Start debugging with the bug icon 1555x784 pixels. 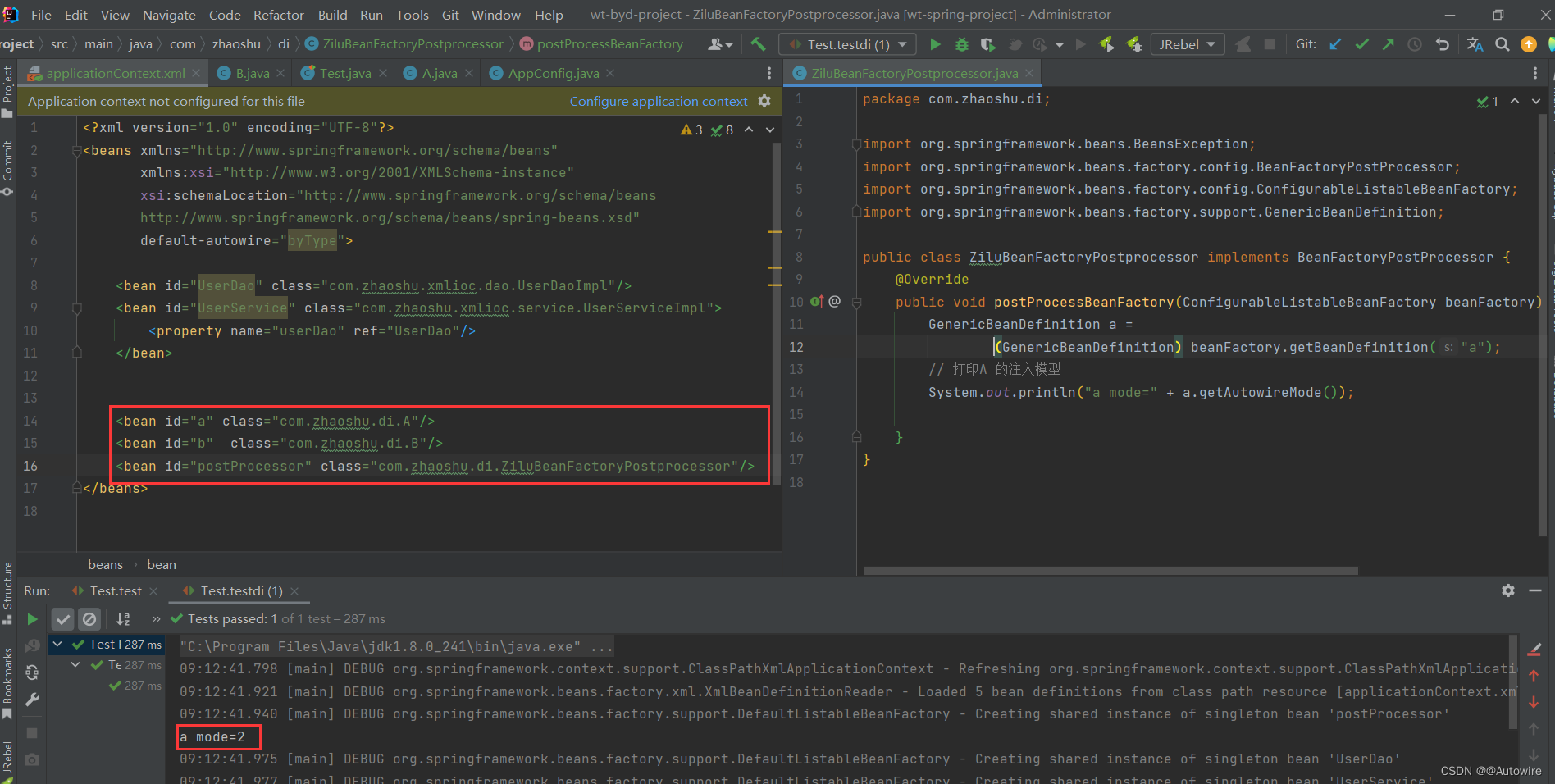962,44
